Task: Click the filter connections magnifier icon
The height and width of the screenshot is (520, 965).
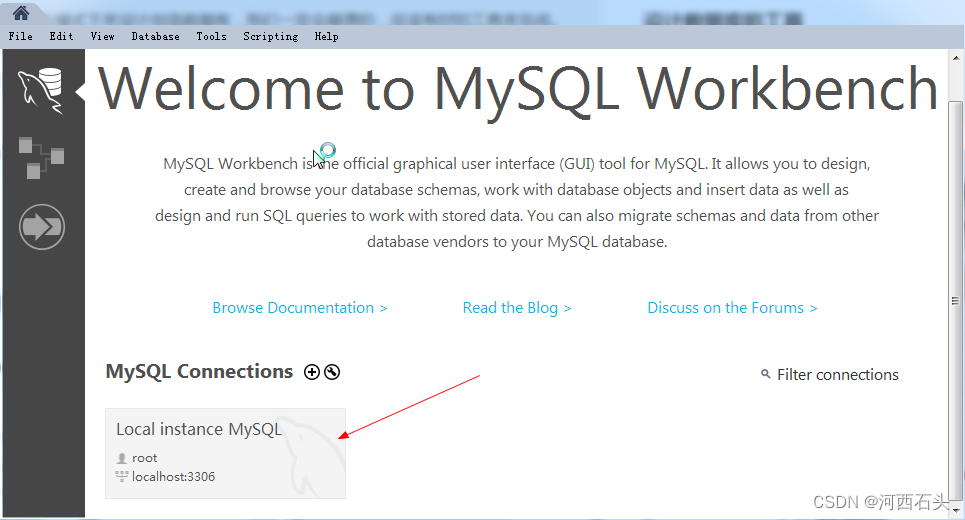Action: [x=766, y=374]
